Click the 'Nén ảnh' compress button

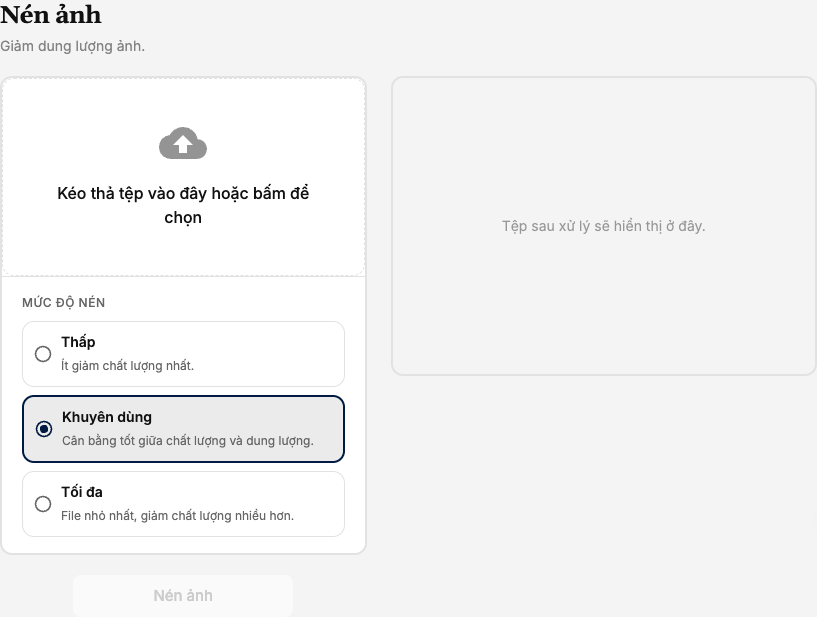click(183, 596)
